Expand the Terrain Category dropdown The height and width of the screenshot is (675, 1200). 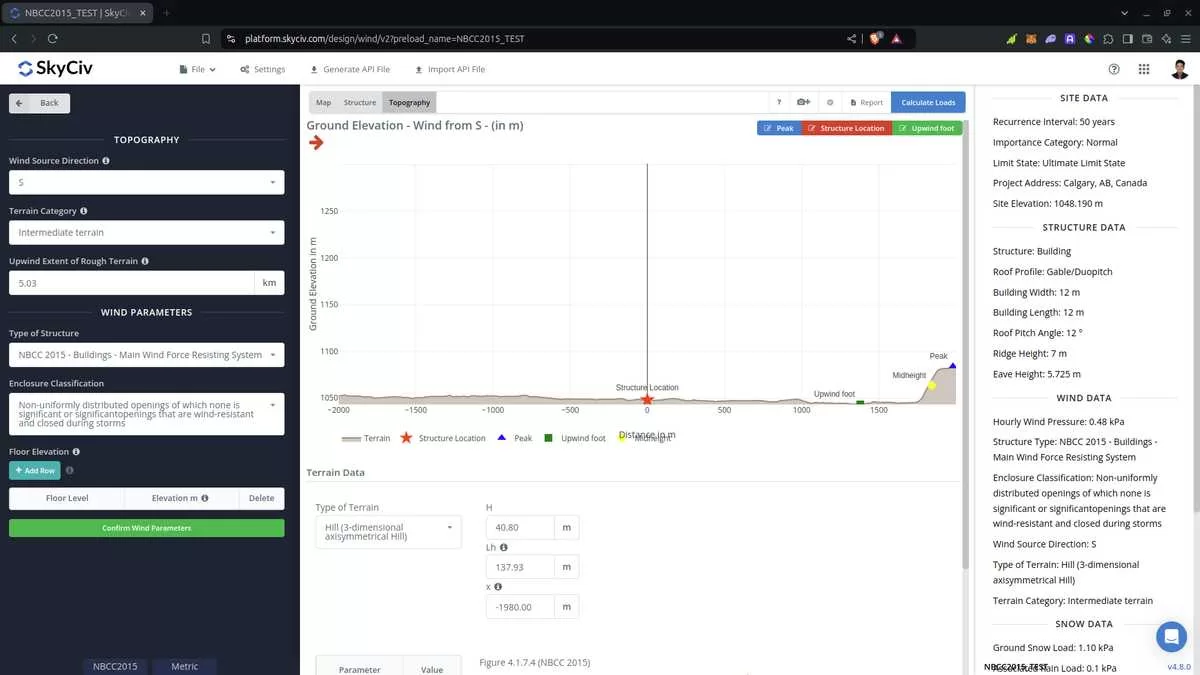pyautogui.click(x=146, y=232)
